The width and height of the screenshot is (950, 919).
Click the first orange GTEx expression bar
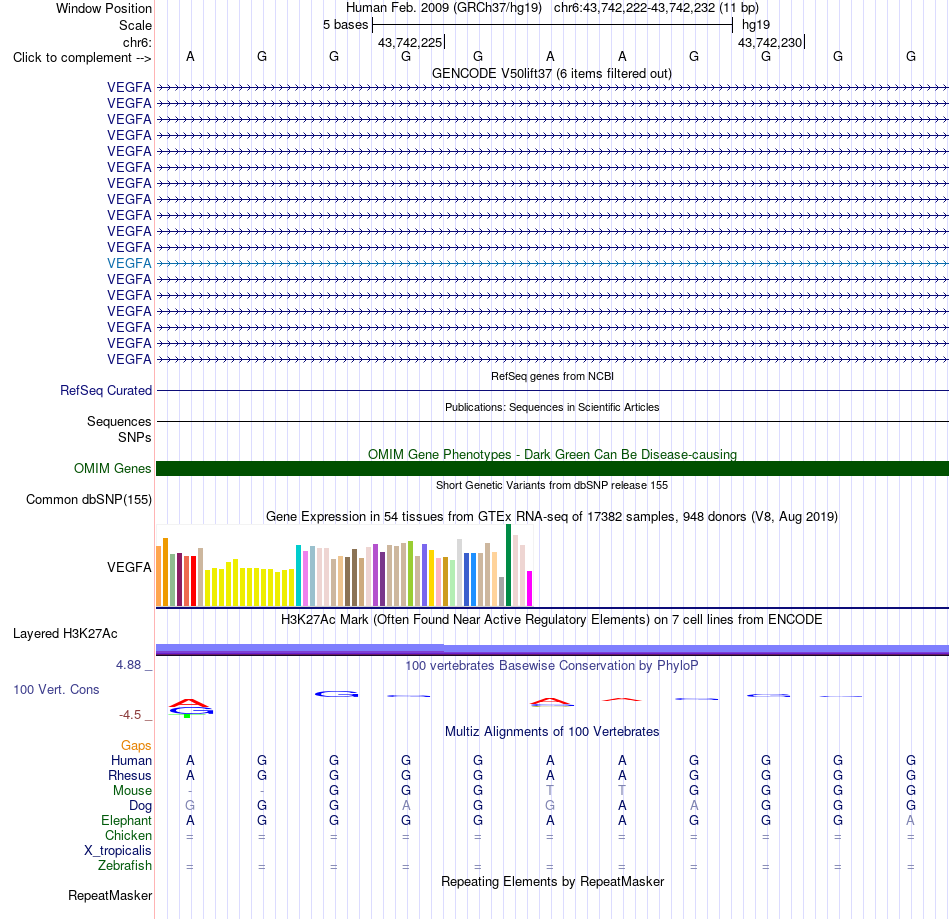click(159, 576)
